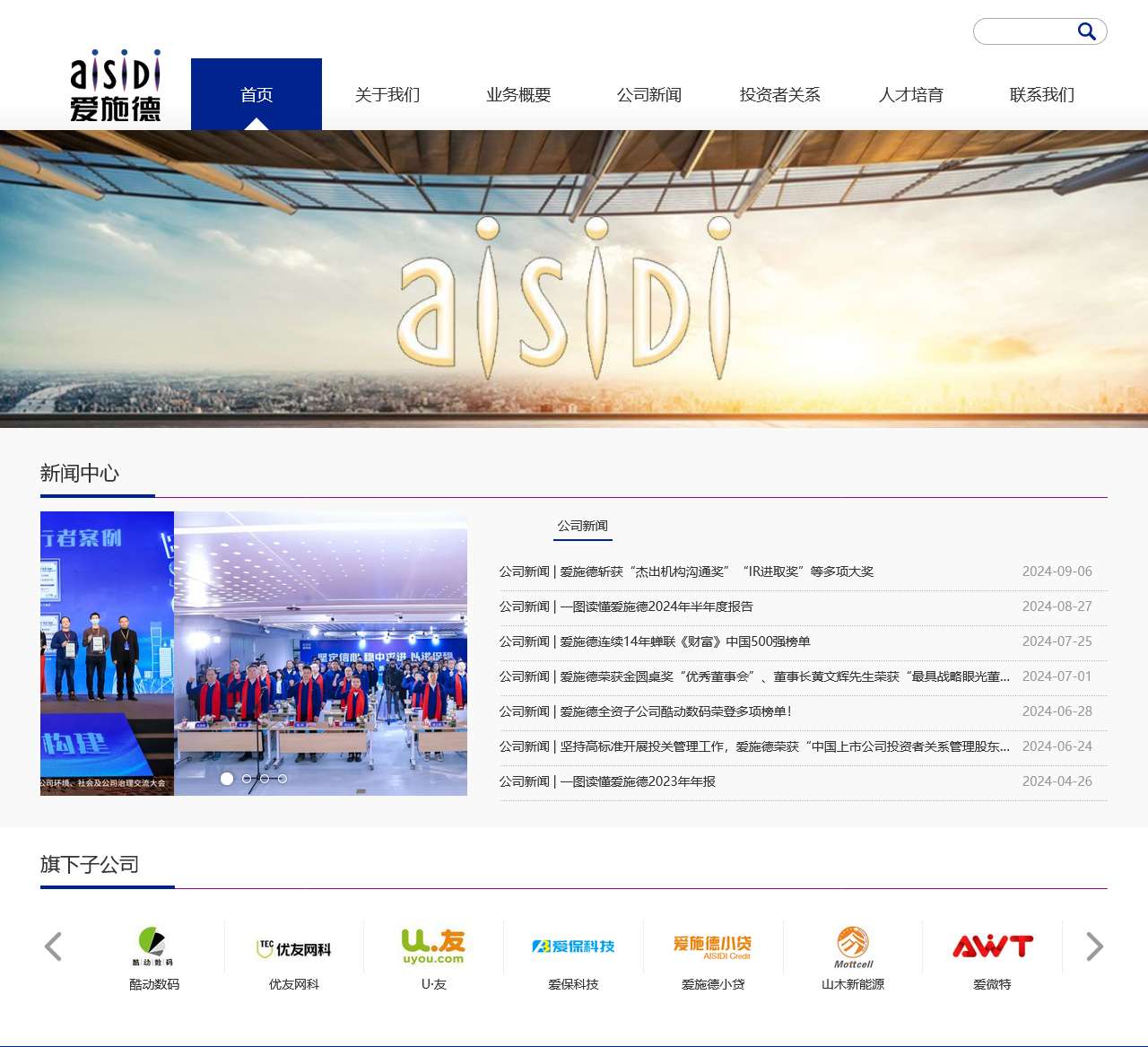Click the 优友网科 text label
The height and width of the screenshot is (1047, 1148).
[x=294, y=984]
